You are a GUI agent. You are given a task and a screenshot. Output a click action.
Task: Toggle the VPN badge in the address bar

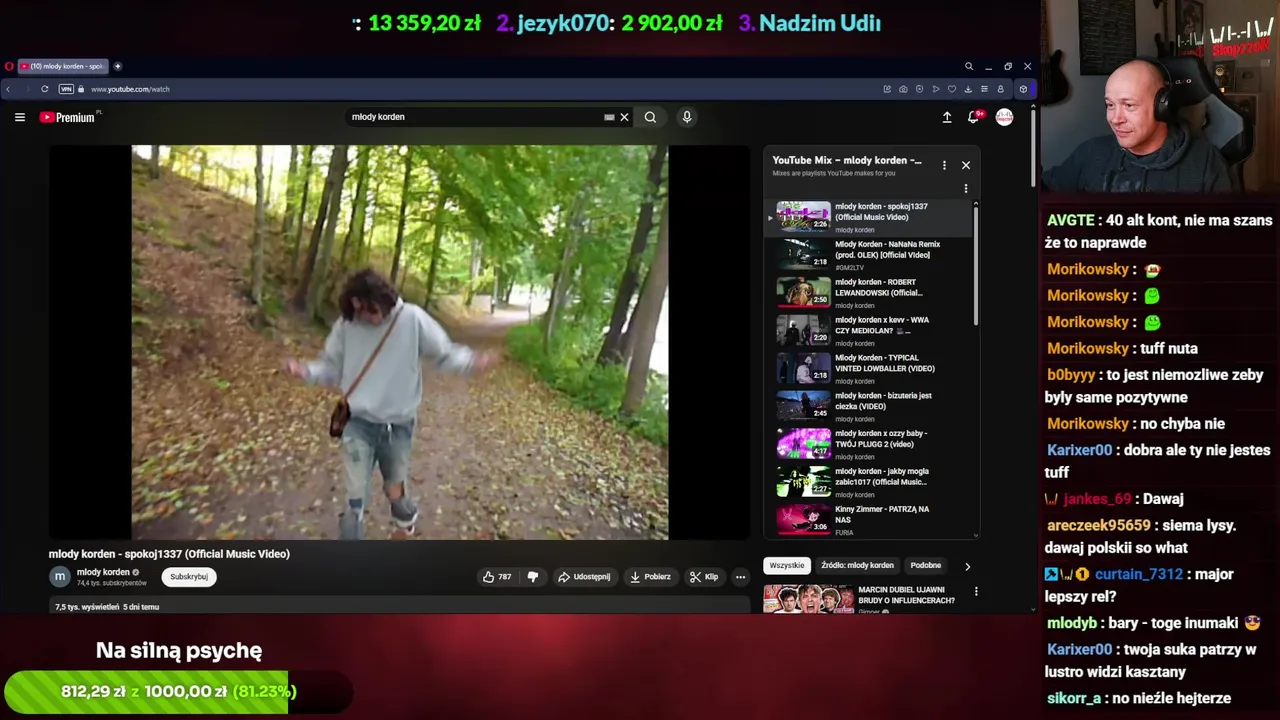pyautogui.click(x=66, y=89)
